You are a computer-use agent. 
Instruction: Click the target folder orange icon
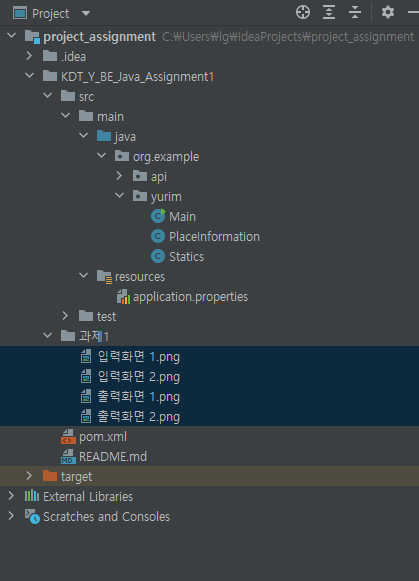click(x=50, y=476)
